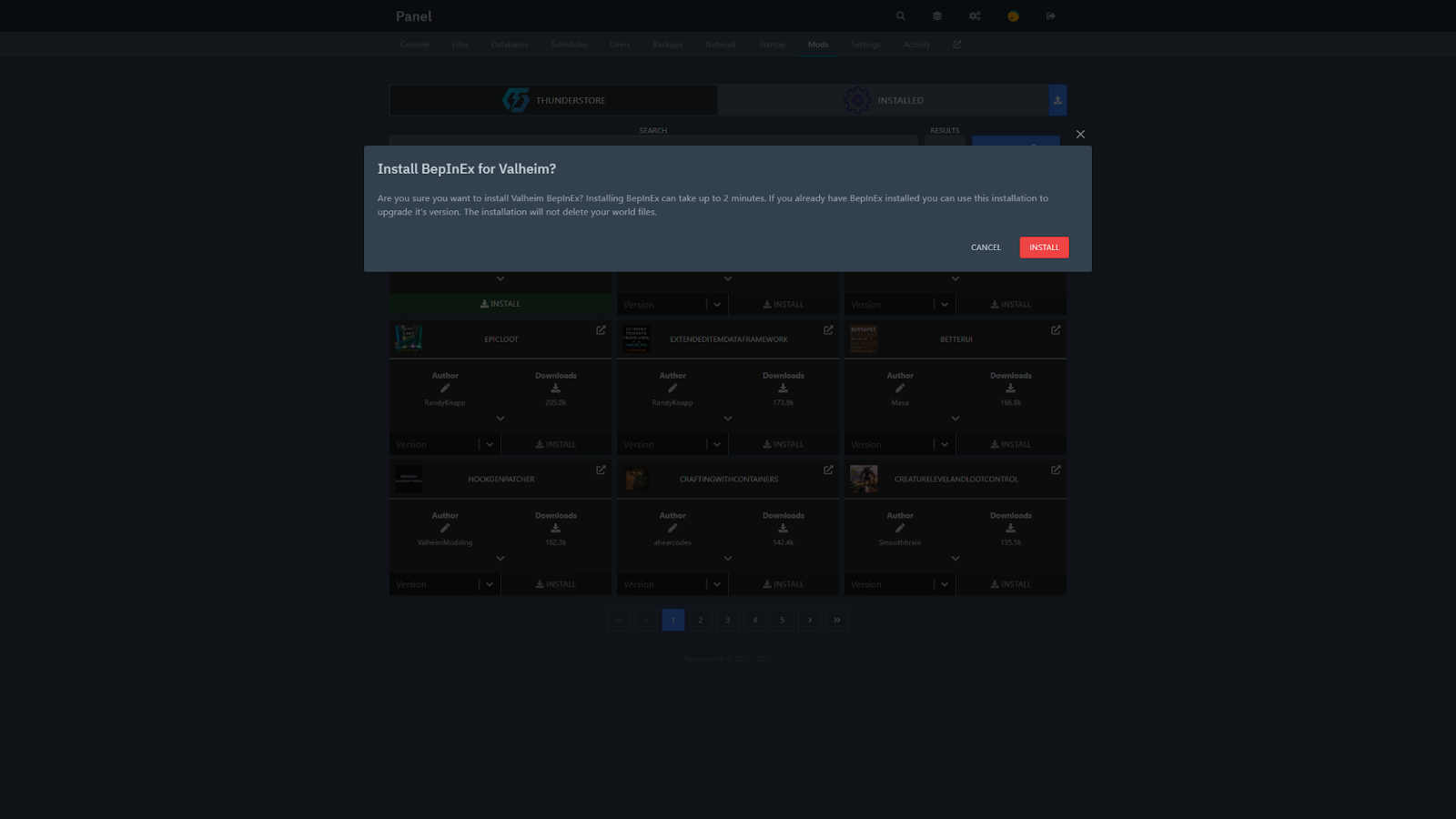Open EpicLoot external link icon
The width and height of the screenshot is (1456, 819).
coord(601,330)
